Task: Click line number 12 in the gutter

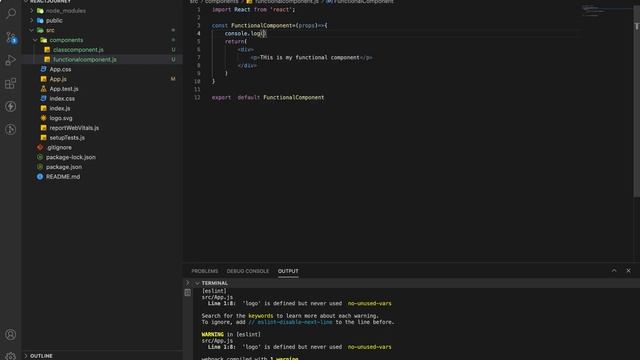Action: pos(197,97)
